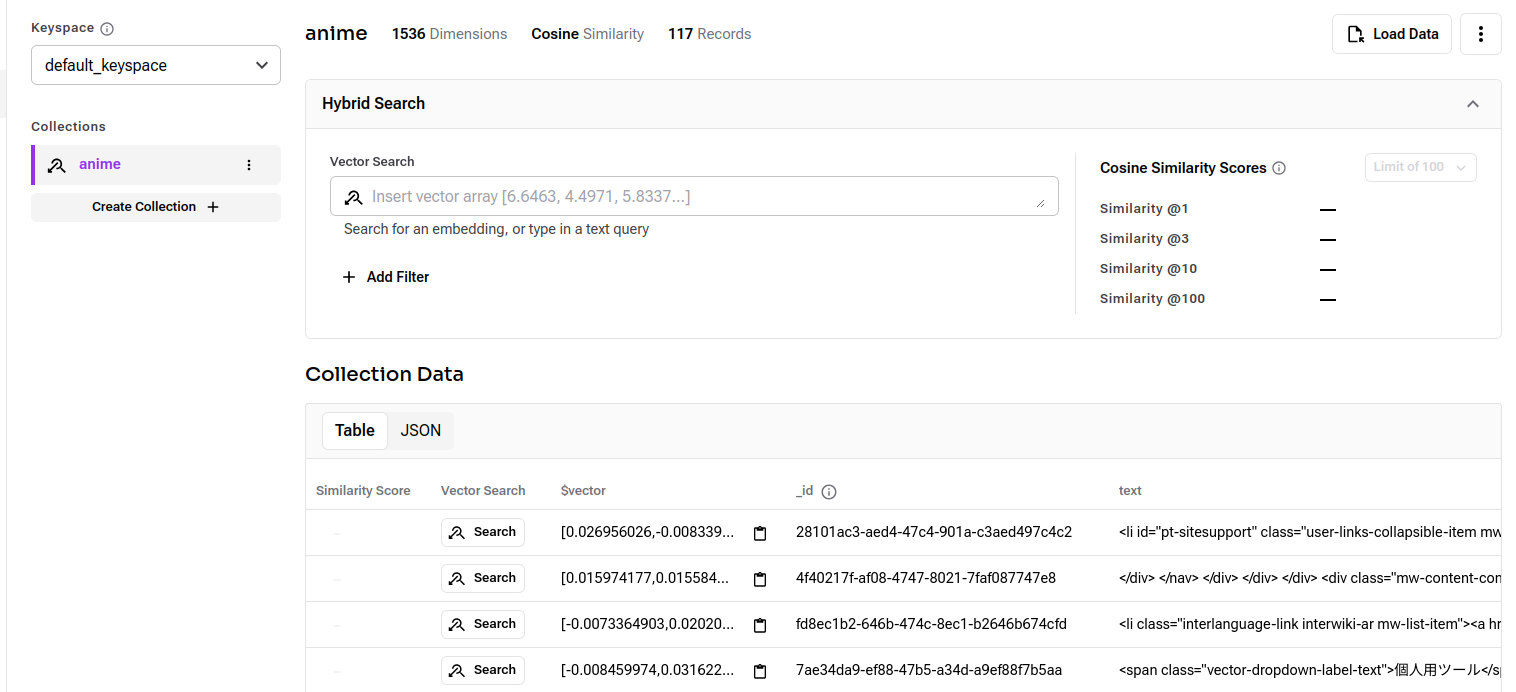Open the Limit of 100 dropdown
Viewport: 1516px width, 692px height.
(x=1420, y=167)
